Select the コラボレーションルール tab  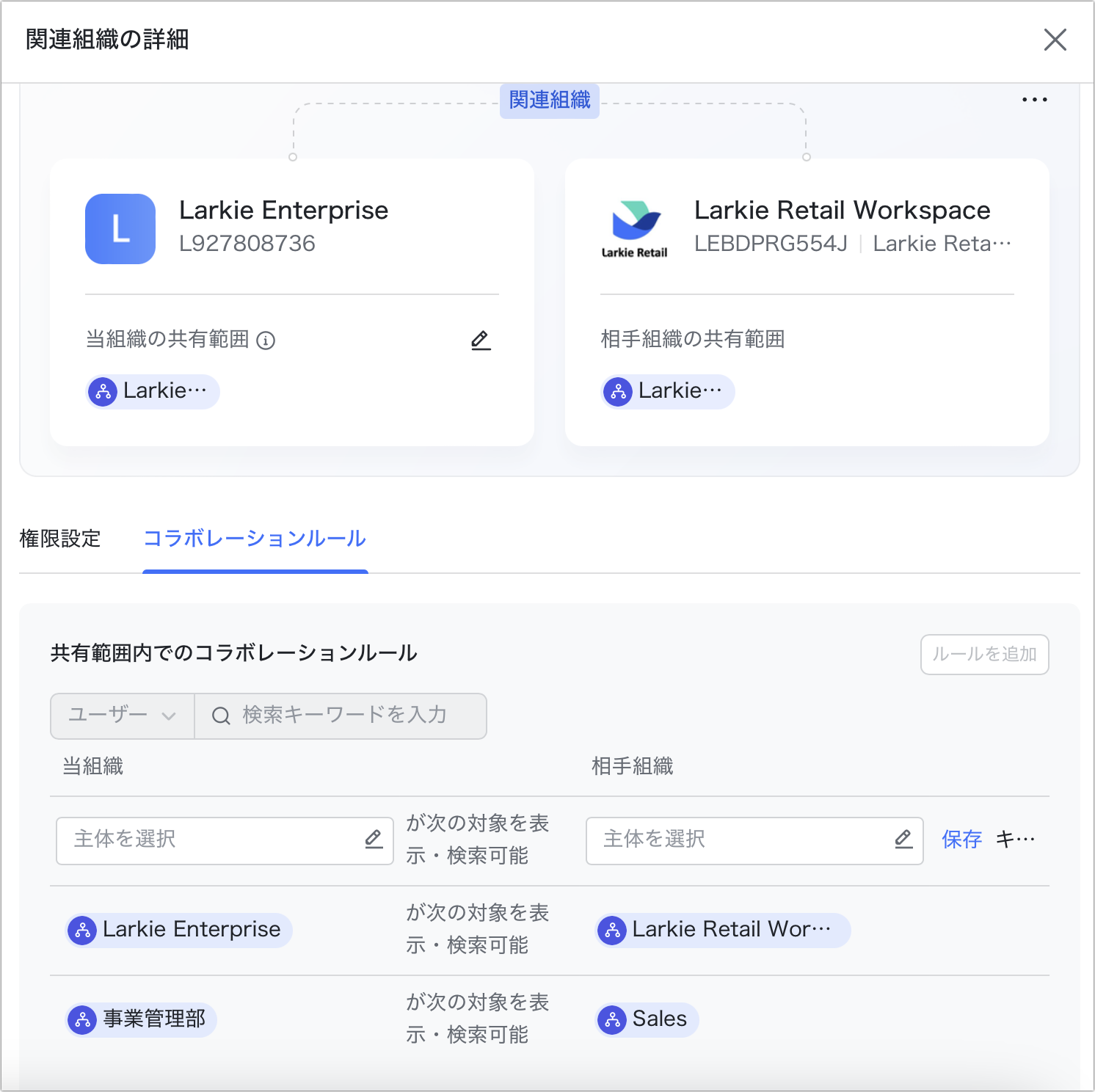point(255,539)
